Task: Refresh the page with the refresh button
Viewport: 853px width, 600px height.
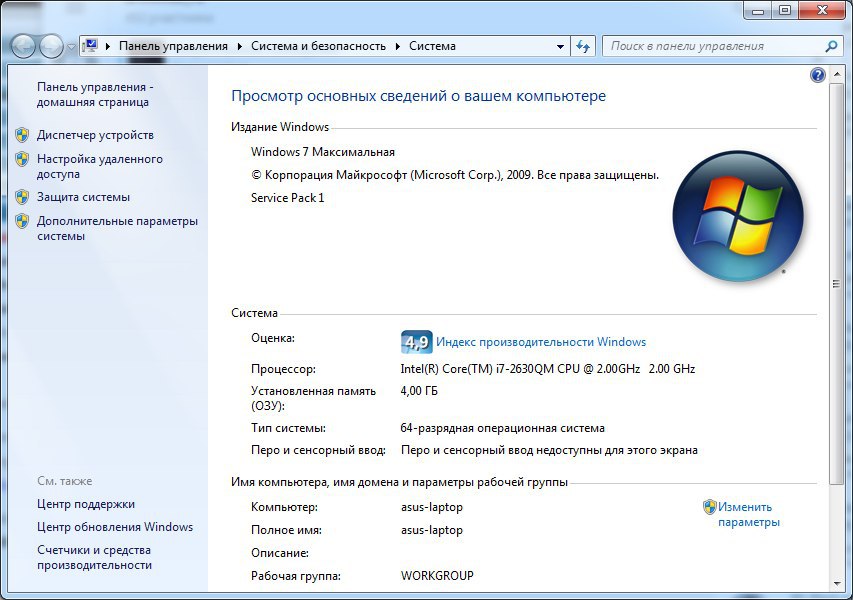Action: 583,46
